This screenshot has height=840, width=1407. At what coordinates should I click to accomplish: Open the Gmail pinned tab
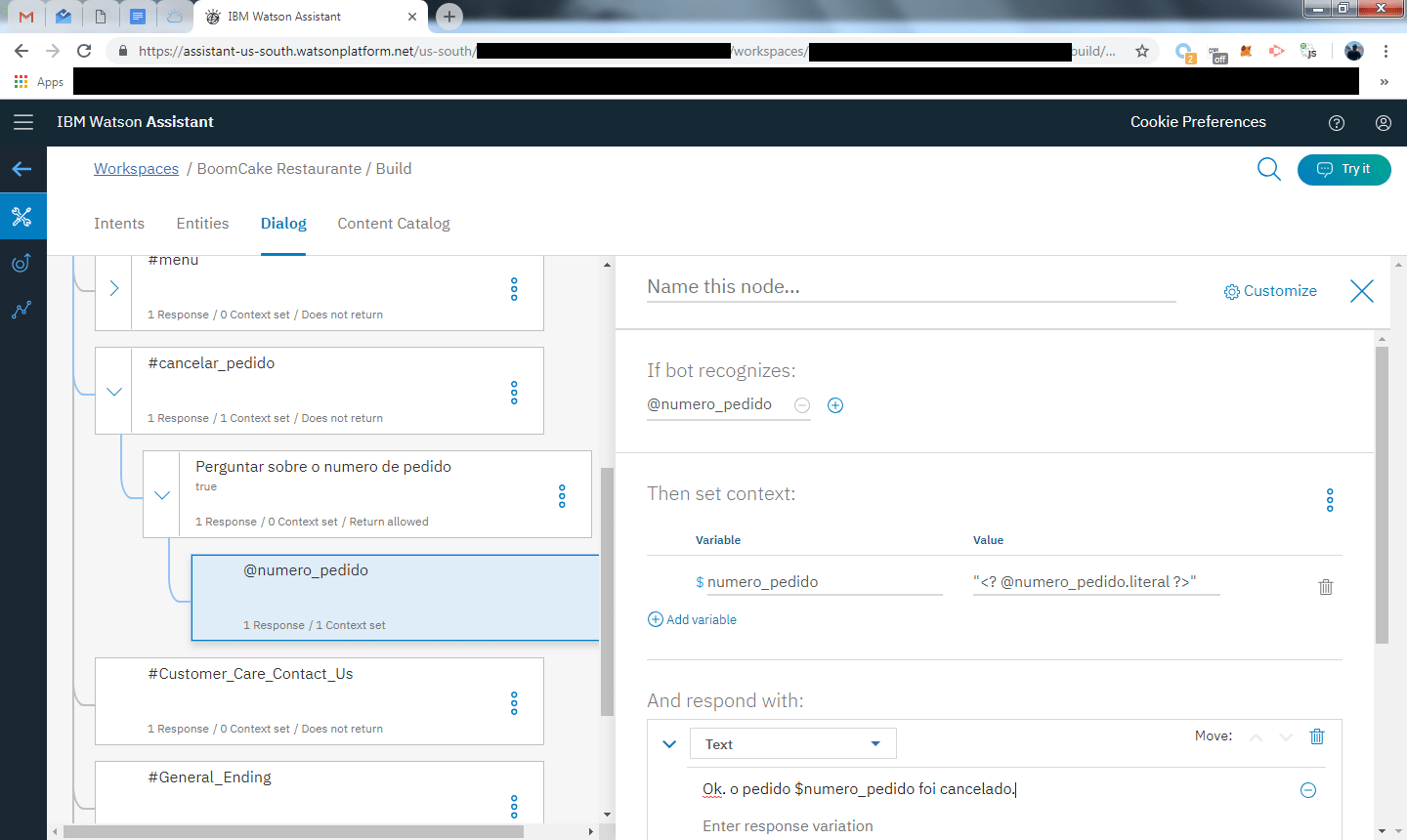(x=26, y=17)
